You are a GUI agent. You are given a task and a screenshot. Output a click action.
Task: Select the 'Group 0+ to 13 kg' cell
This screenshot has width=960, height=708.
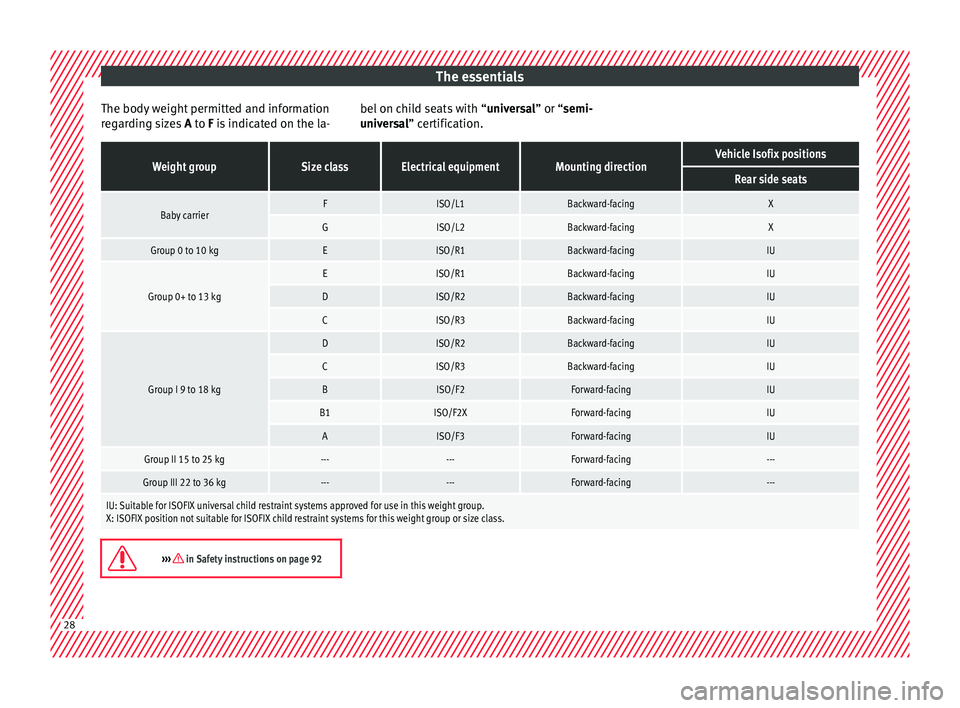point(184,297)
